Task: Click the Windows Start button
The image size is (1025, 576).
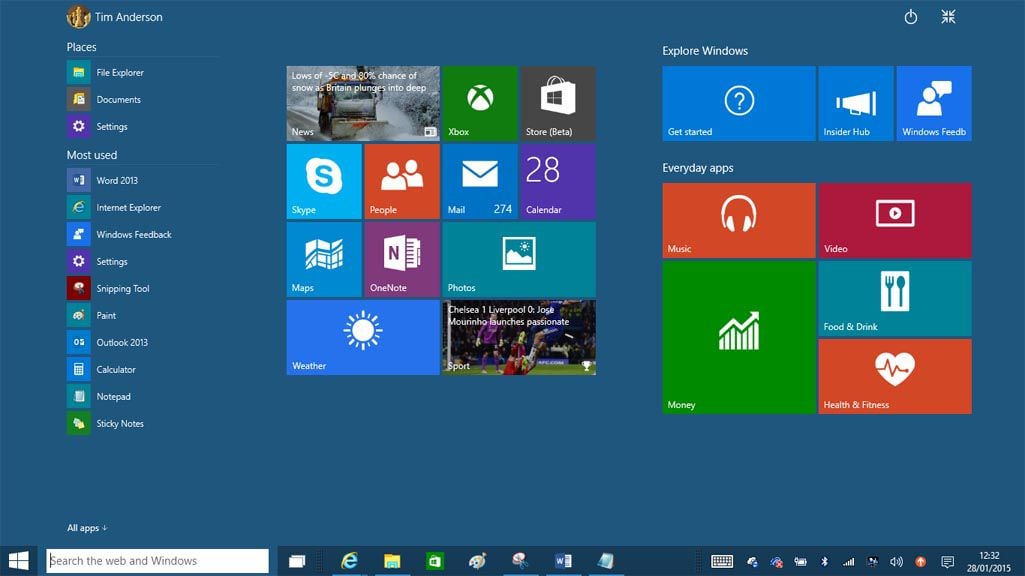Action: (x=19, y=561)
